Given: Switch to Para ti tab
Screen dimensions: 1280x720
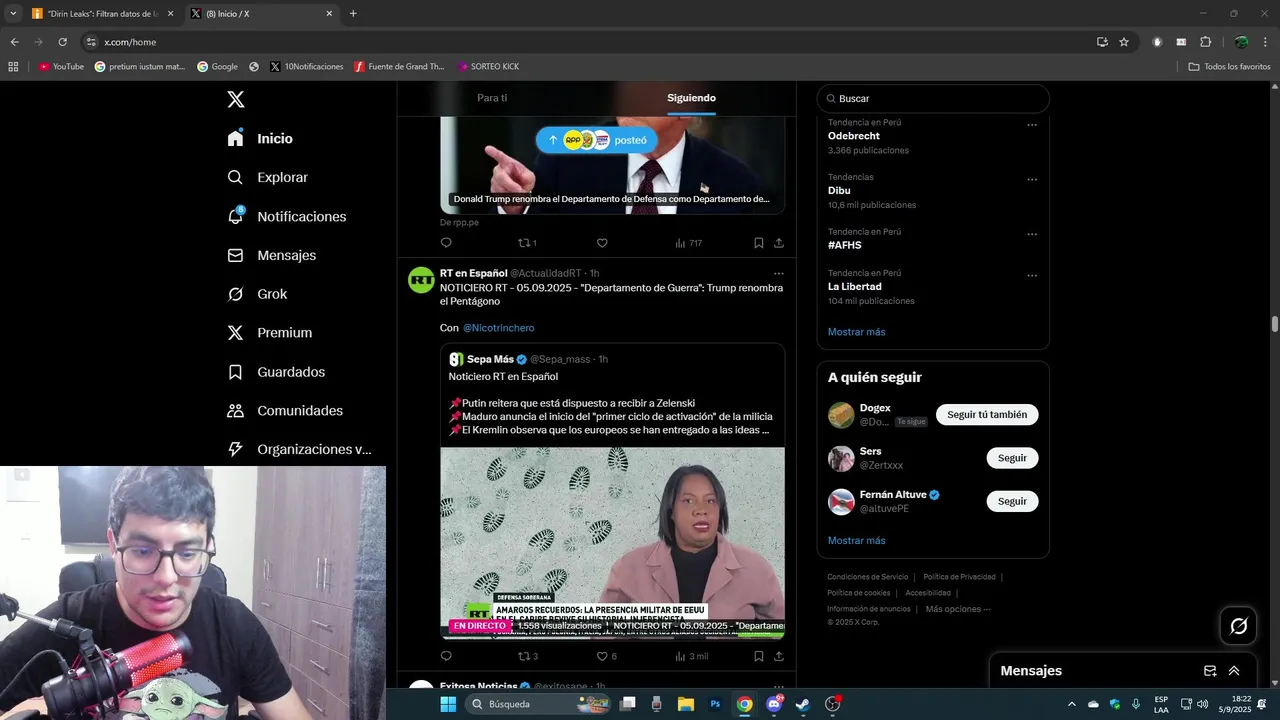Looking at the screenshot, I should 492,98.
